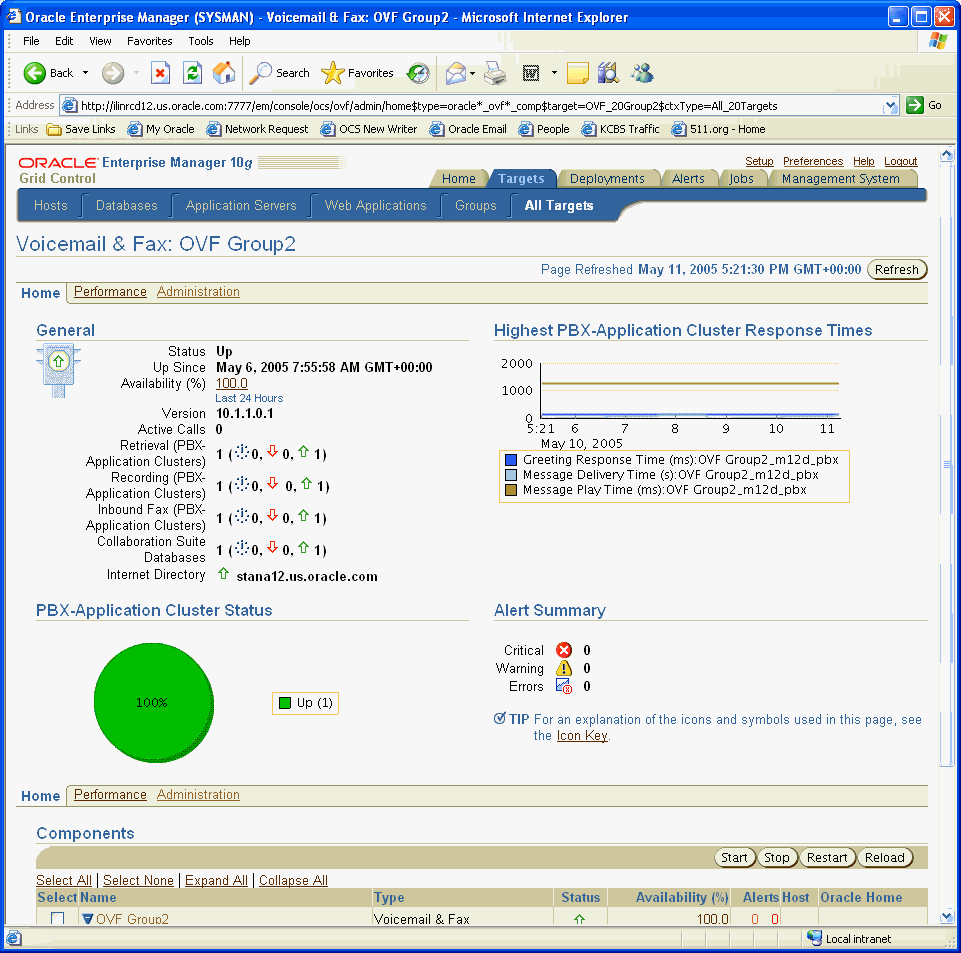This screenshot has width=961, height=953.
Task: Click the Mail envelope icon in the toolbar
Action: point(458,73)
